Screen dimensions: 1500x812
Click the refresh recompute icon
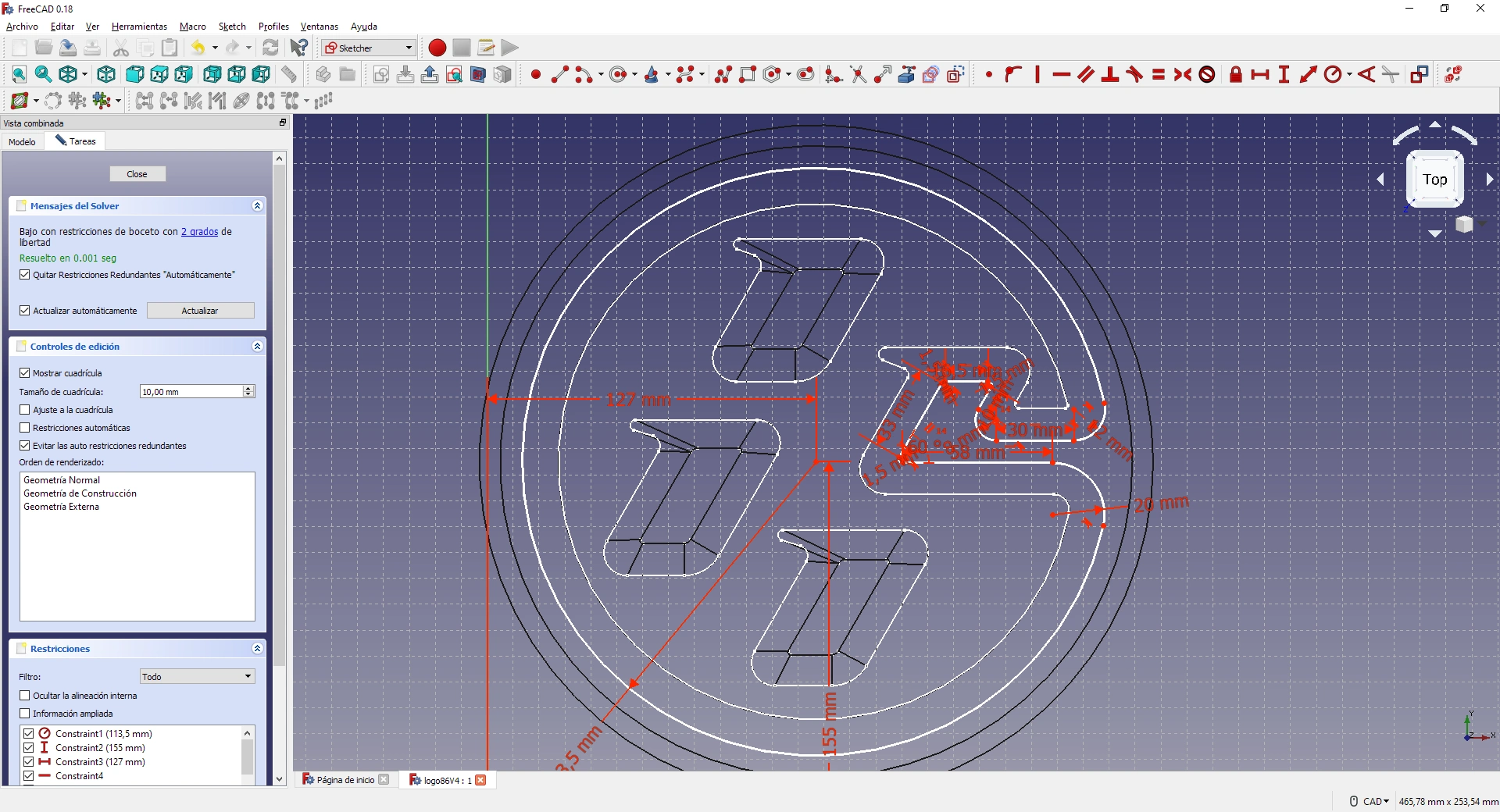(270, 48)
